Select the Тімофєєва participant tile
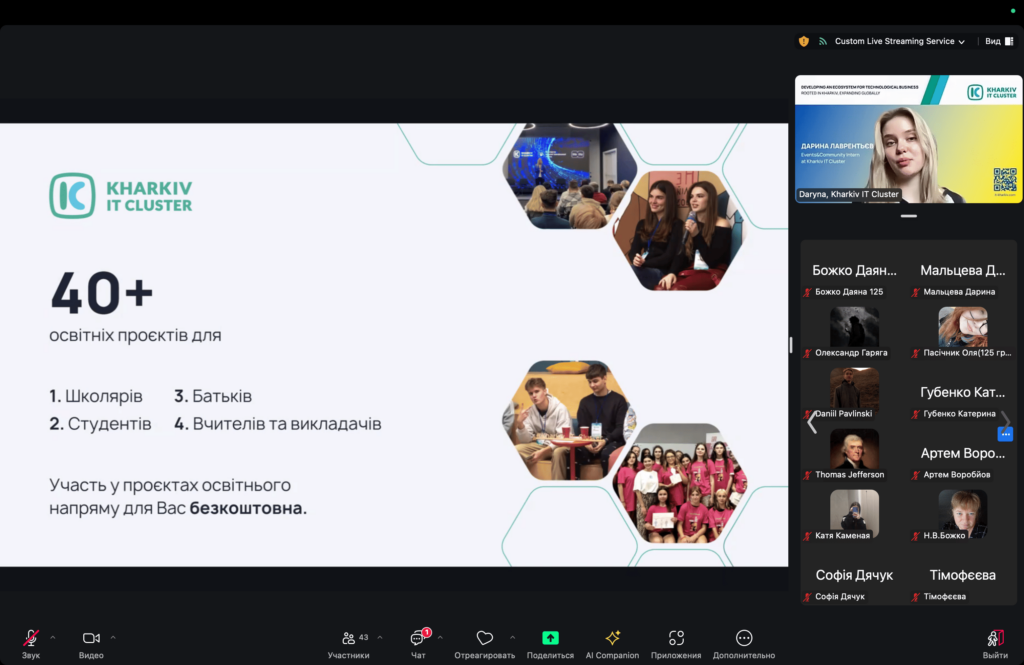 click(963, 577)
